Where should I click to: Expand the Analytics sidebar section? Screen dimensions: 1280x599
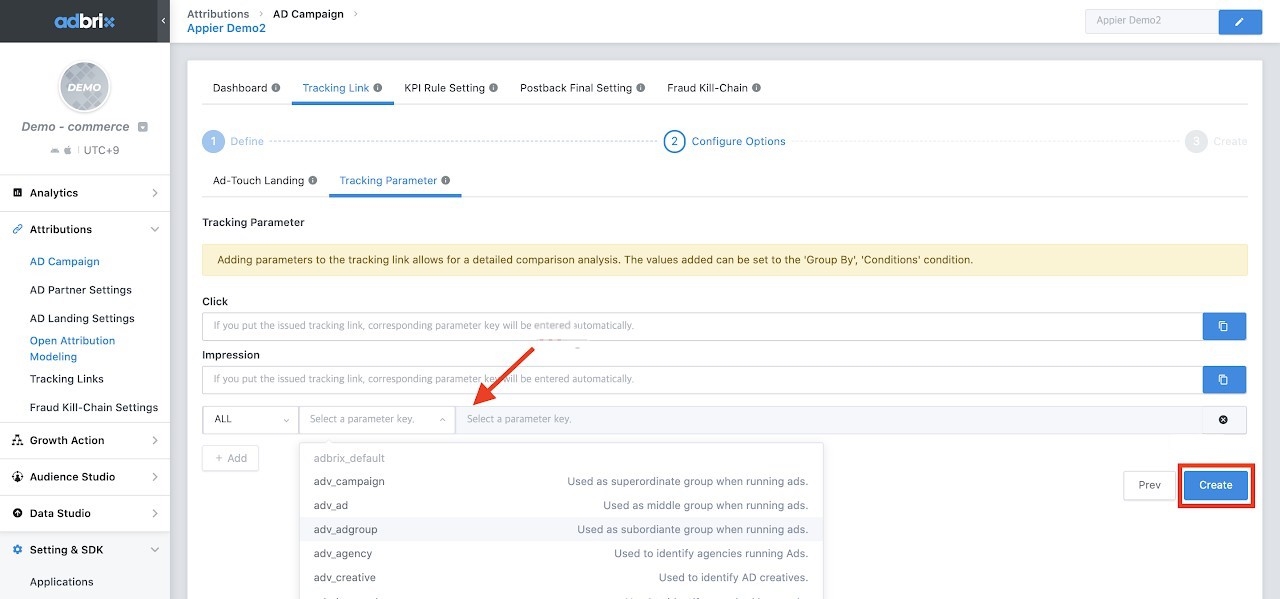tap(85, 193)
